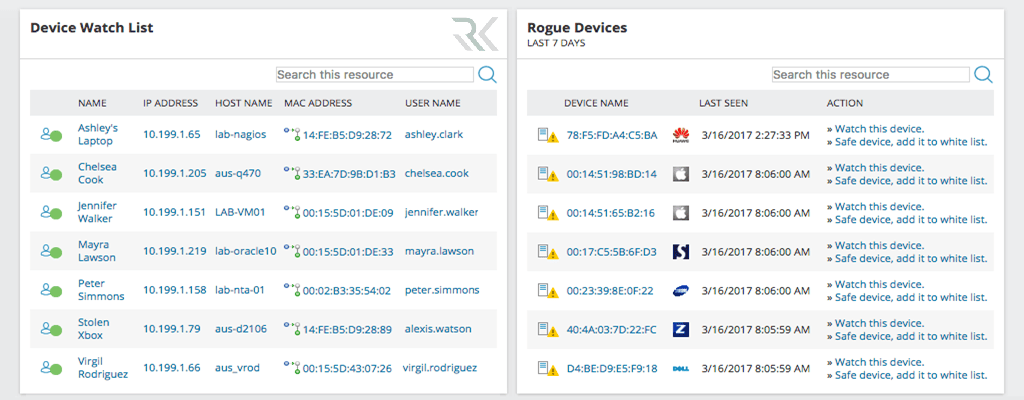The height and width of the screenshot is (400, 1024).
Task: Click the Dell vendor logo icon
Action: pyautogui.click(x=681, y=369)
